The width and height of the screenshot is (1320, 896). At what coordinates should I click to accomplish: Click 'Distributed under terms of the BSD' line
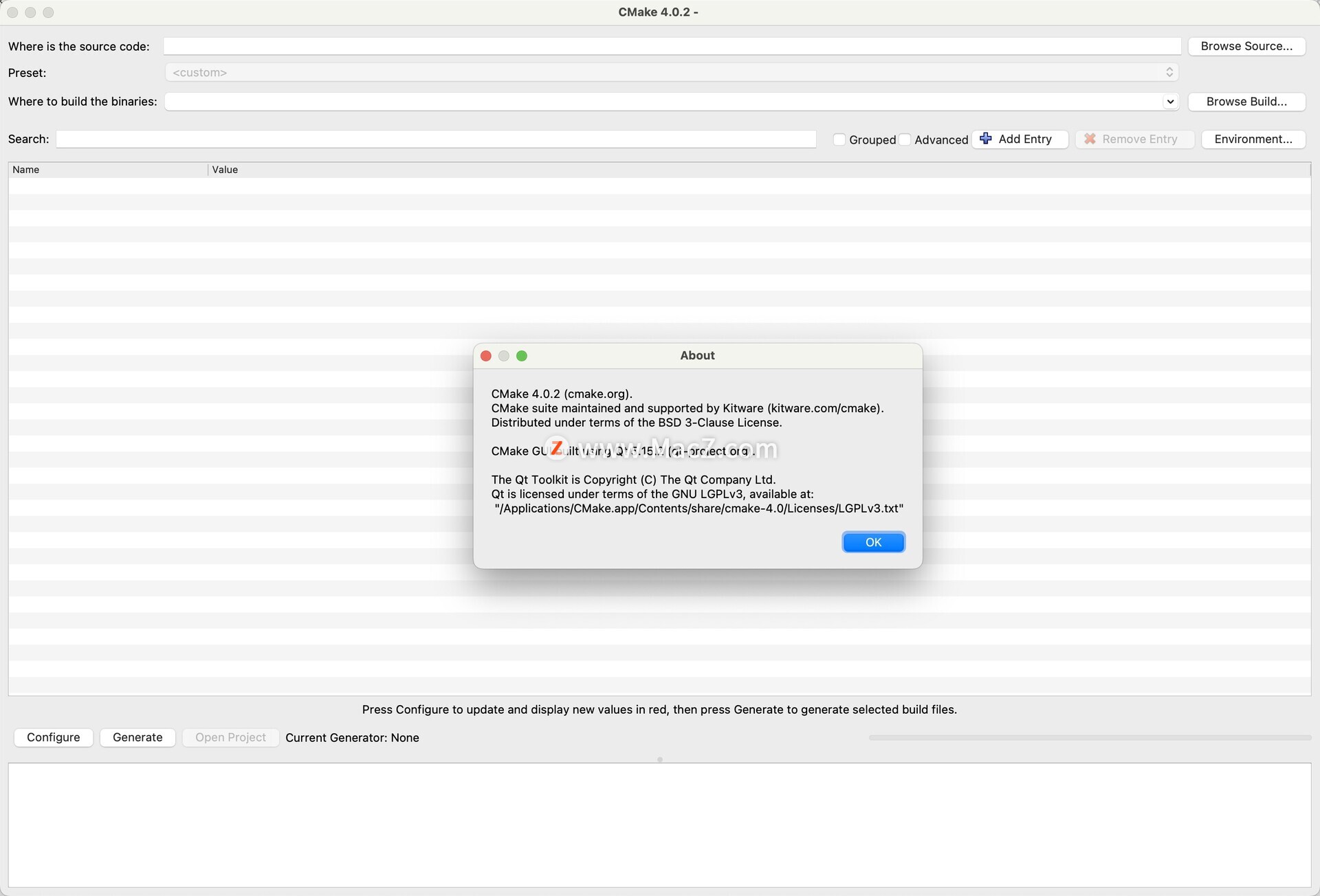click(637, 423)
